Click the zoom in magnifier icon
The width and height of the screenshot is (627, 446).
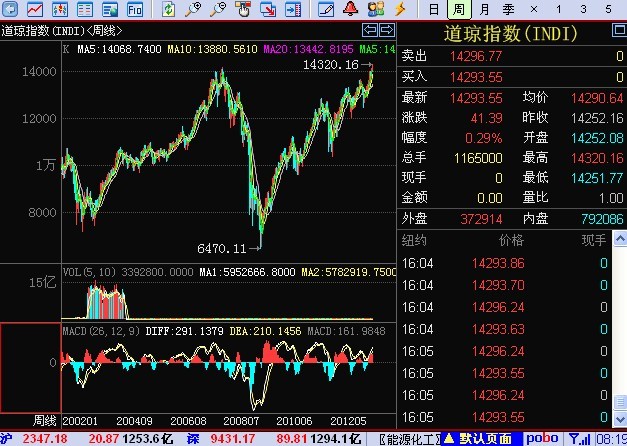pos(192,9)
